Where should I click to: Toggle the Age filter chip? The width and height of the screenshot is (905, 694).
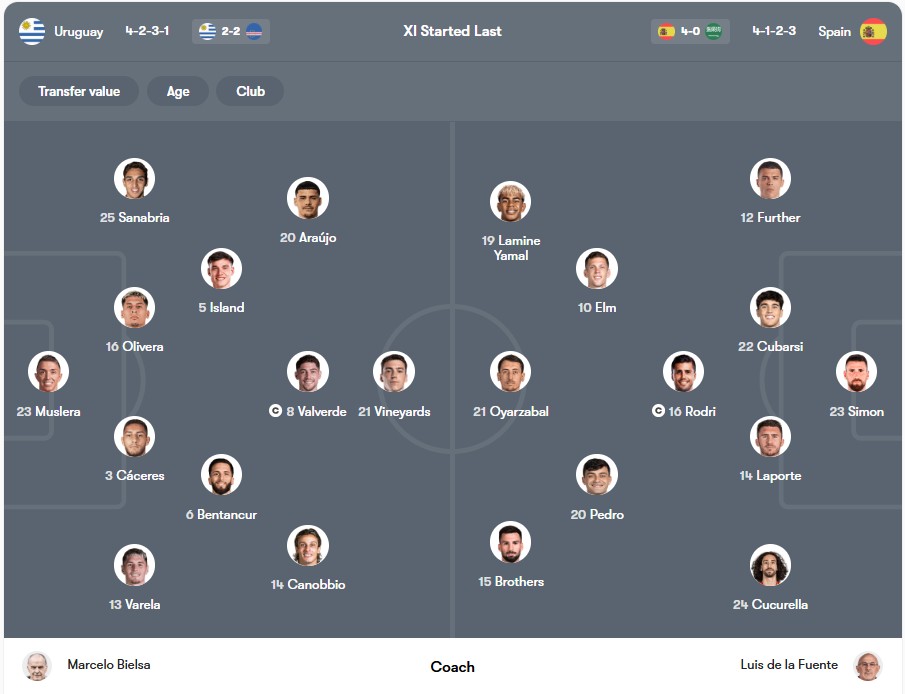coord(178,91)
